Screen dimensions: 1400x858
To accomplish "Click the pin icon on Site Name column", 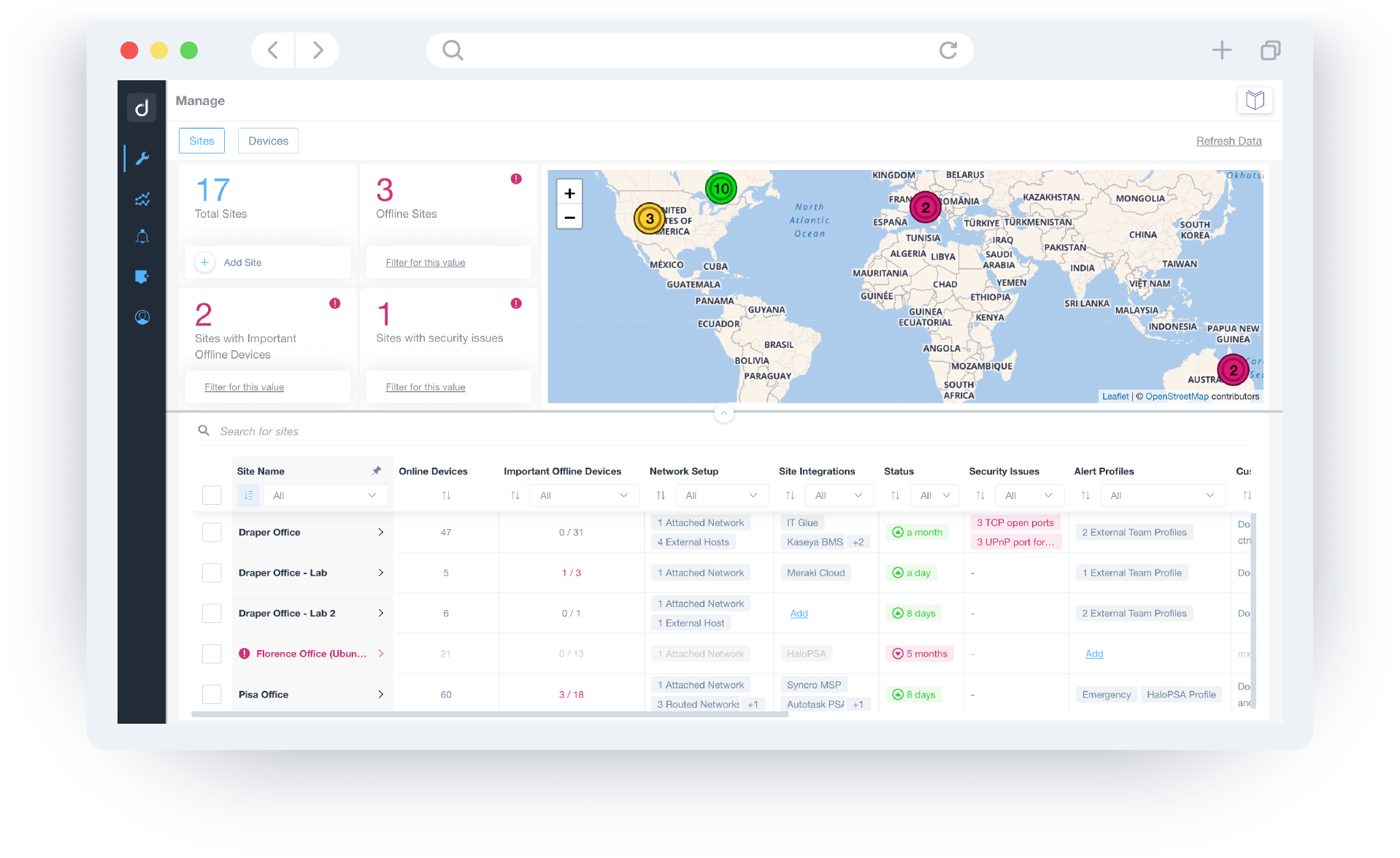I will click(377, 471).
